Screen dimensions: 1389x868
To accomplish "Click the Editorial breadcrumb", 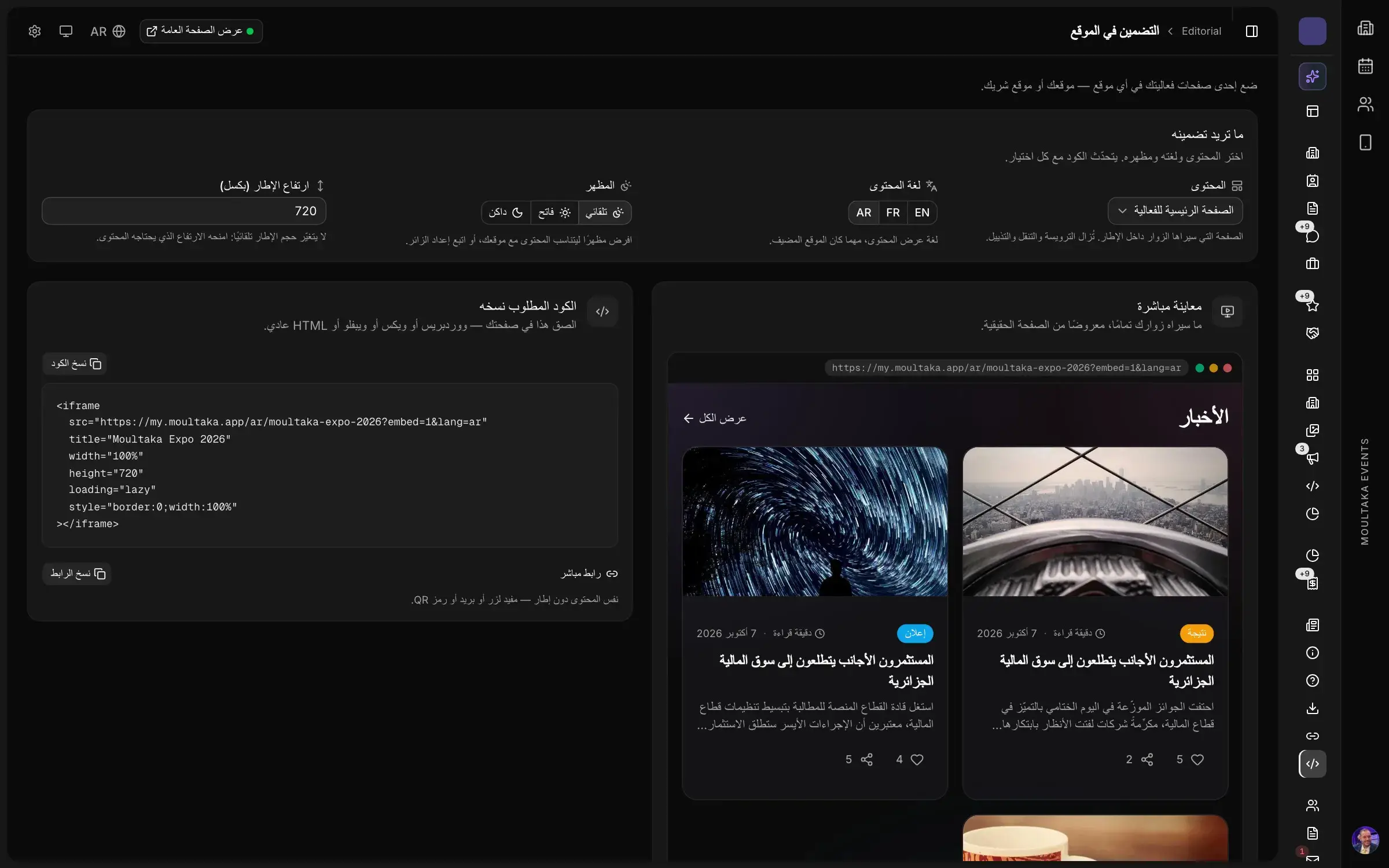I will tap(1201, 31).
